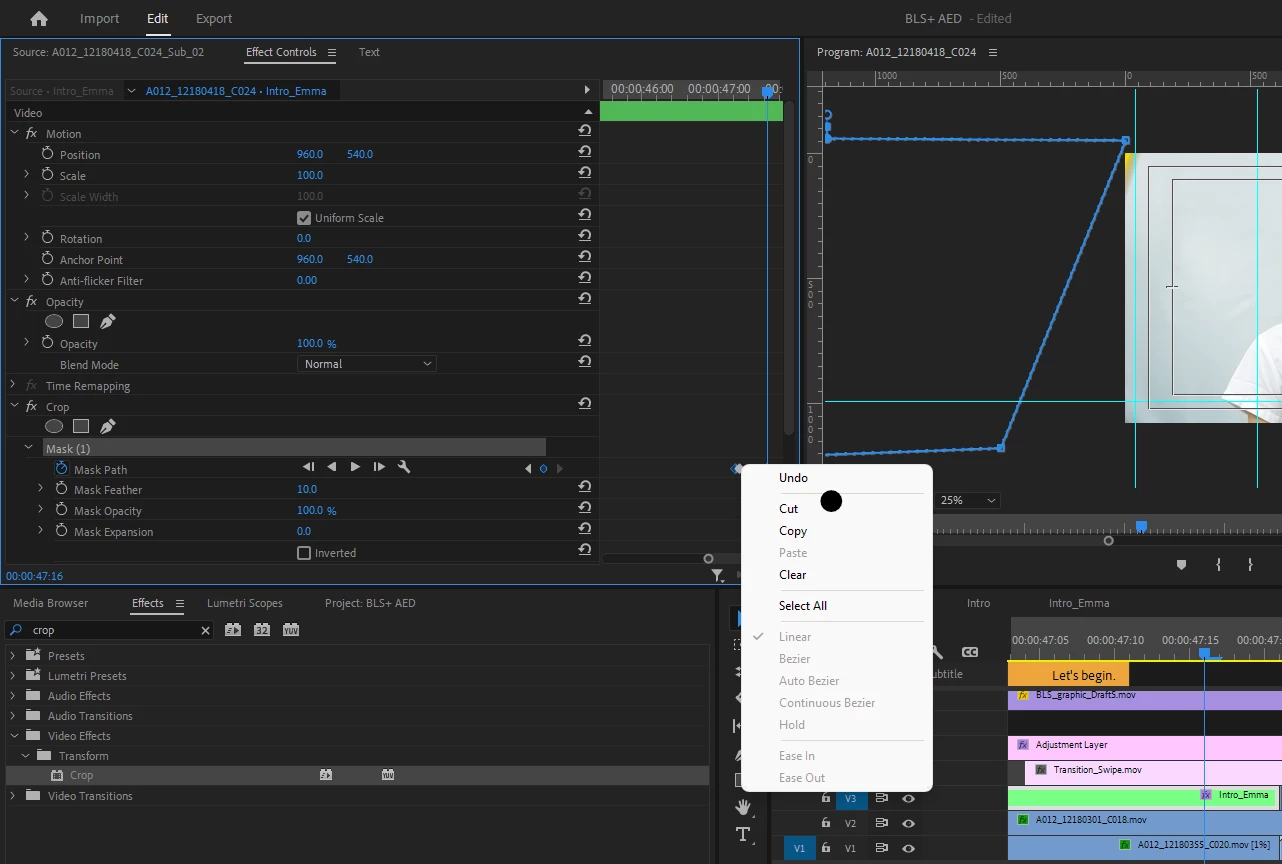Select the free draw bezier pen under Crop
The height and width of the screenshot is (864, 1282).
pos(108,426)
